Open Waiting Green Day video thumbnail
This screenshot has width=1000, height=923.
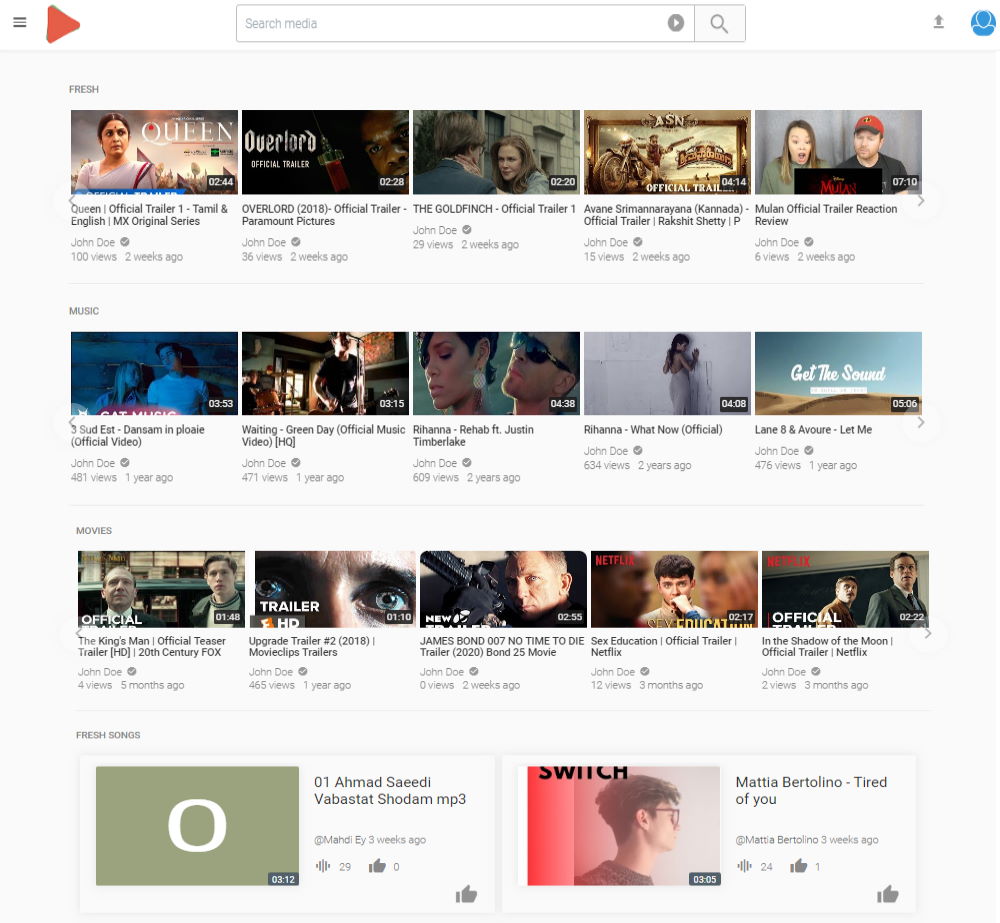[x=325, y=373]
